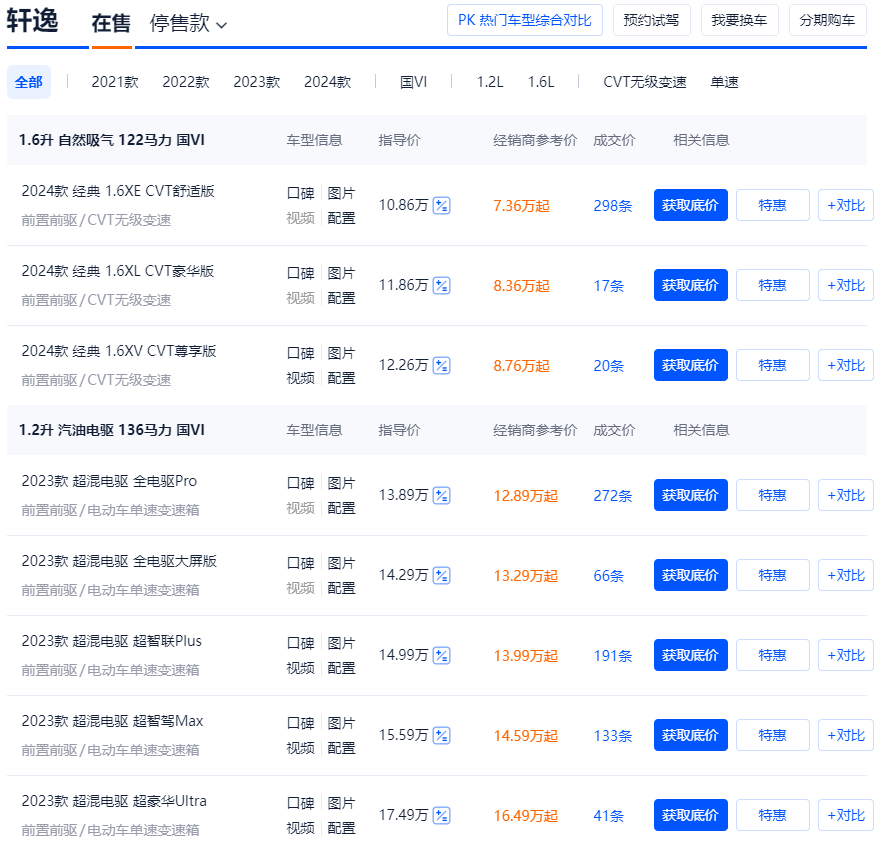Click 特惠 for 超智驾Max
This screenshot has height=845, width=884.
pos(773,735)
